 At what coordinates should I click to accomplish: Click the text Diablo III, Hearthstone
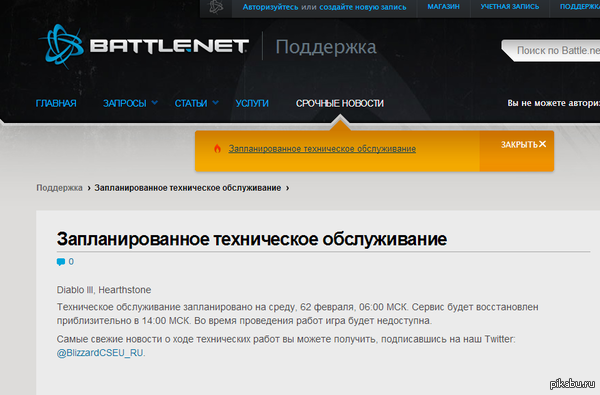(x=104, y=290)
